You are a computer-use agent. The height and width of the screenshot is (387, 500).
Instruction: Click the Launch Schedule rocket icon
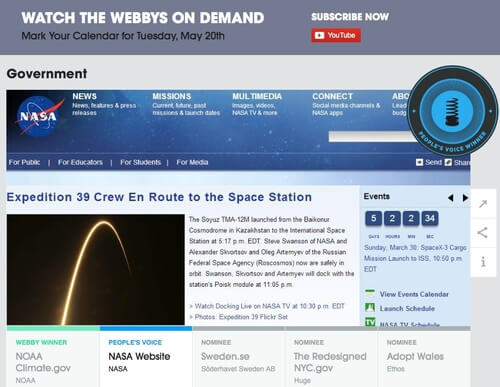click(x=370, y=307)
